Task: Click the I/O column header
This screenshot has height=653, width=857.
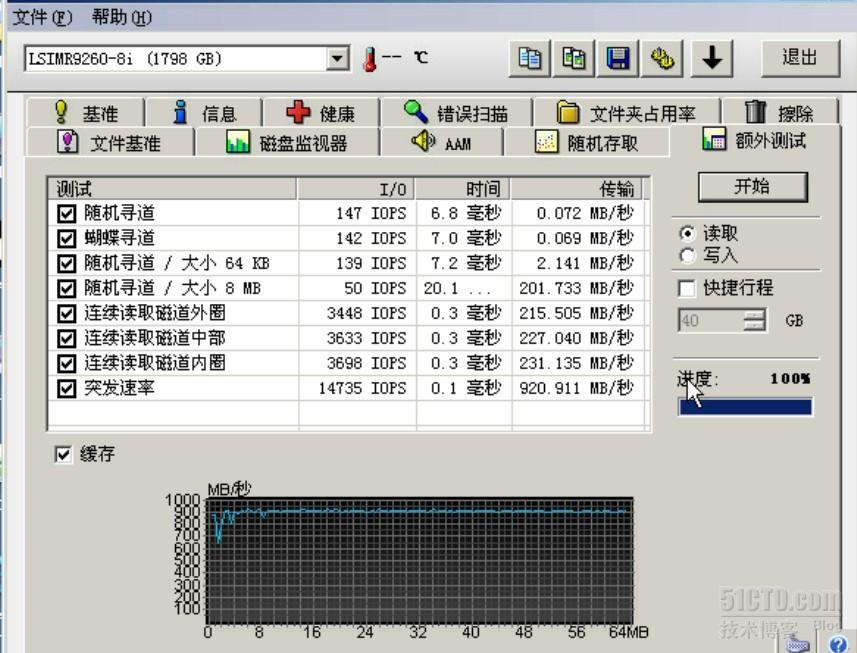Action: click(356, 189)
